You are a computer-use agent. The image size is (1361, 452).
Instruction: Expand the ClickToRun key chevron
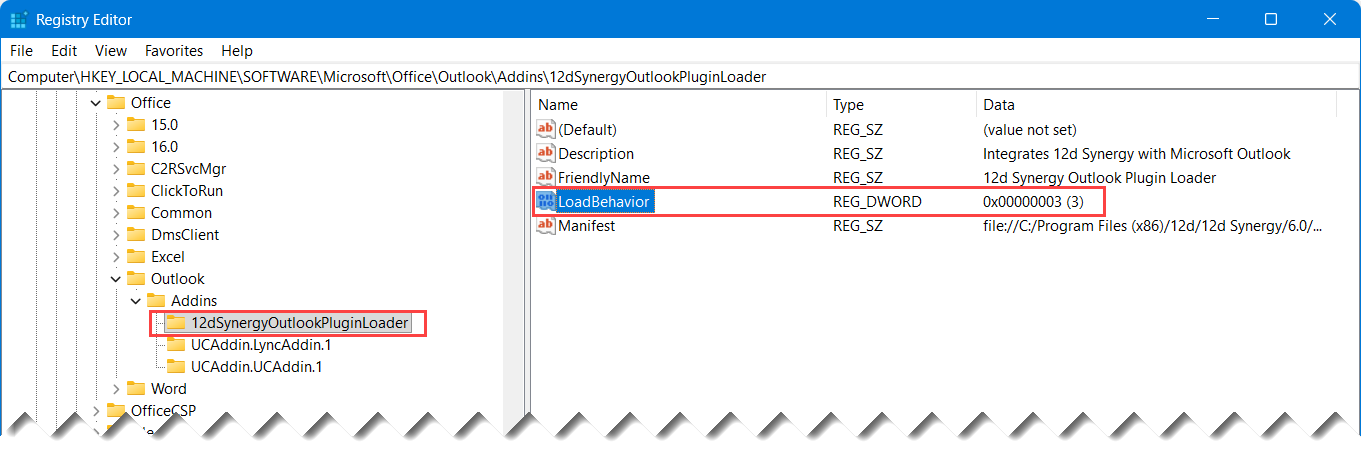tap(116, 191)
